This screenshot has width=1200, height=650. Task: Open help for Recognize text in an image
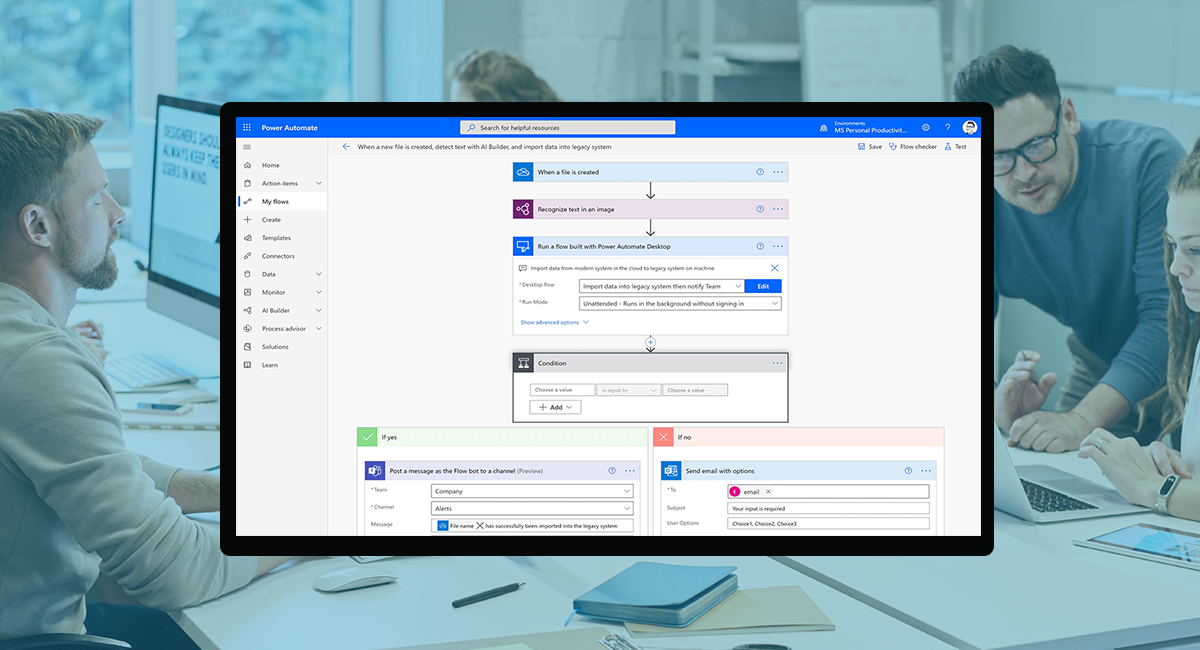tap(760, 209)
